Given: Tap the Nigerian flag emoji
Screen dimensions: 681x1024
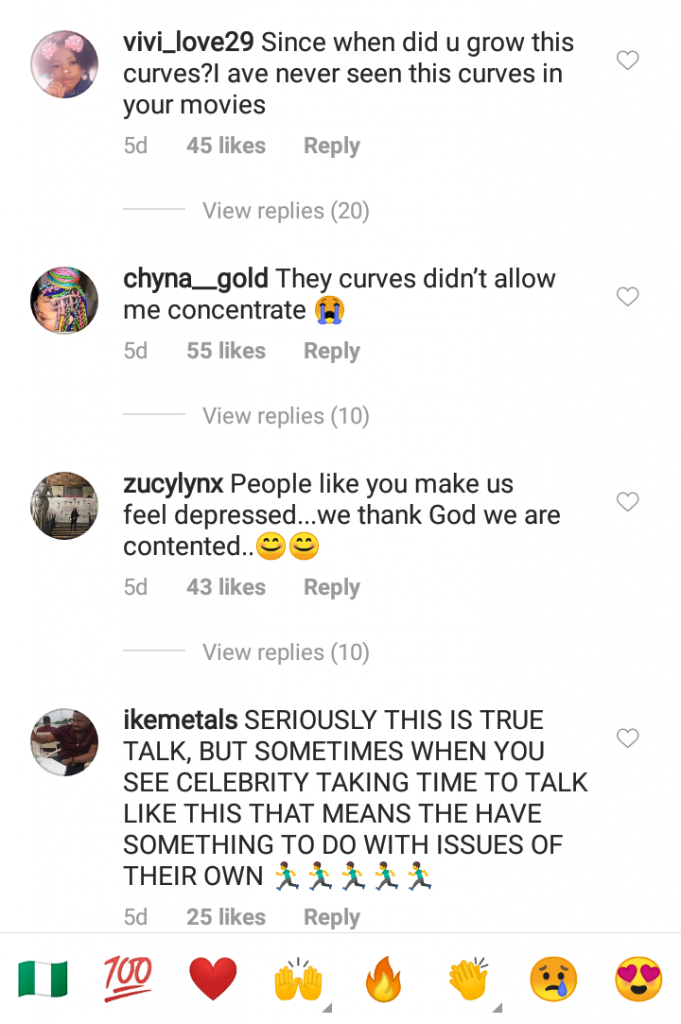Looking at the screenshot, I should [43, 979].
